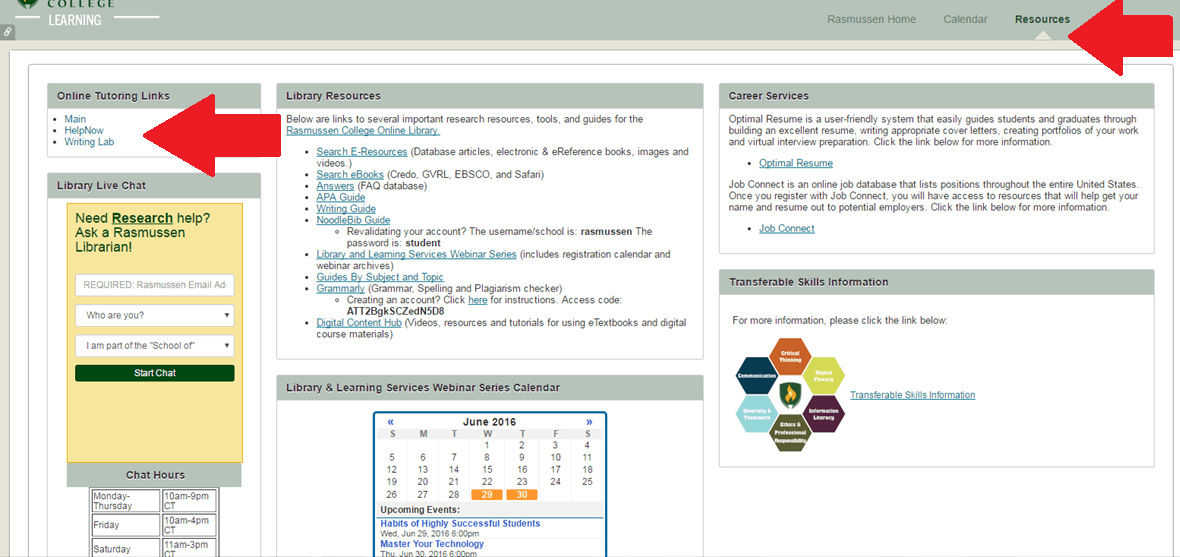Click the Transferable Skills hexagon graphic
The height and width of the screenshot is (557, 1180).
[790, 394]
